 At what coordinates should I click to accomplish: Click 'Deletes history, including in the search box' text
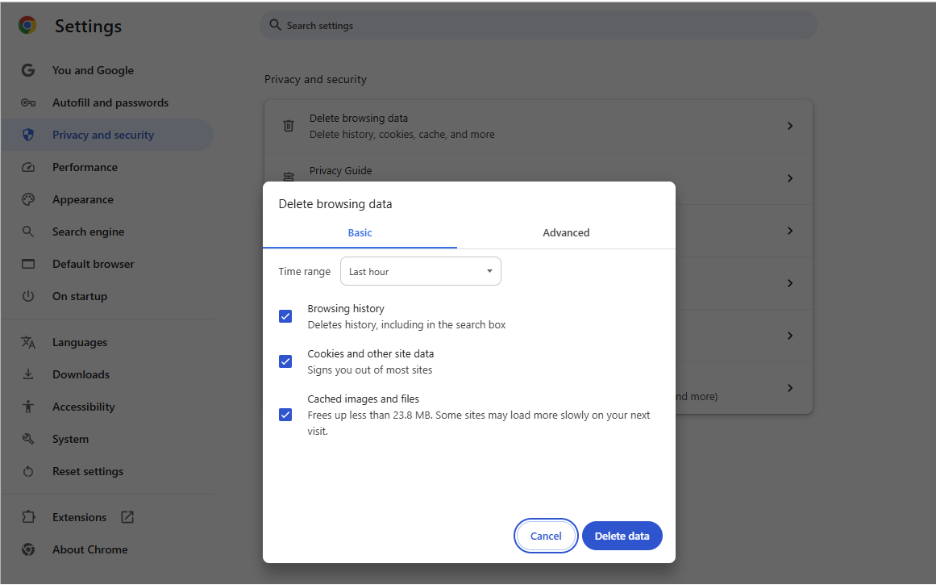(407, 325)
